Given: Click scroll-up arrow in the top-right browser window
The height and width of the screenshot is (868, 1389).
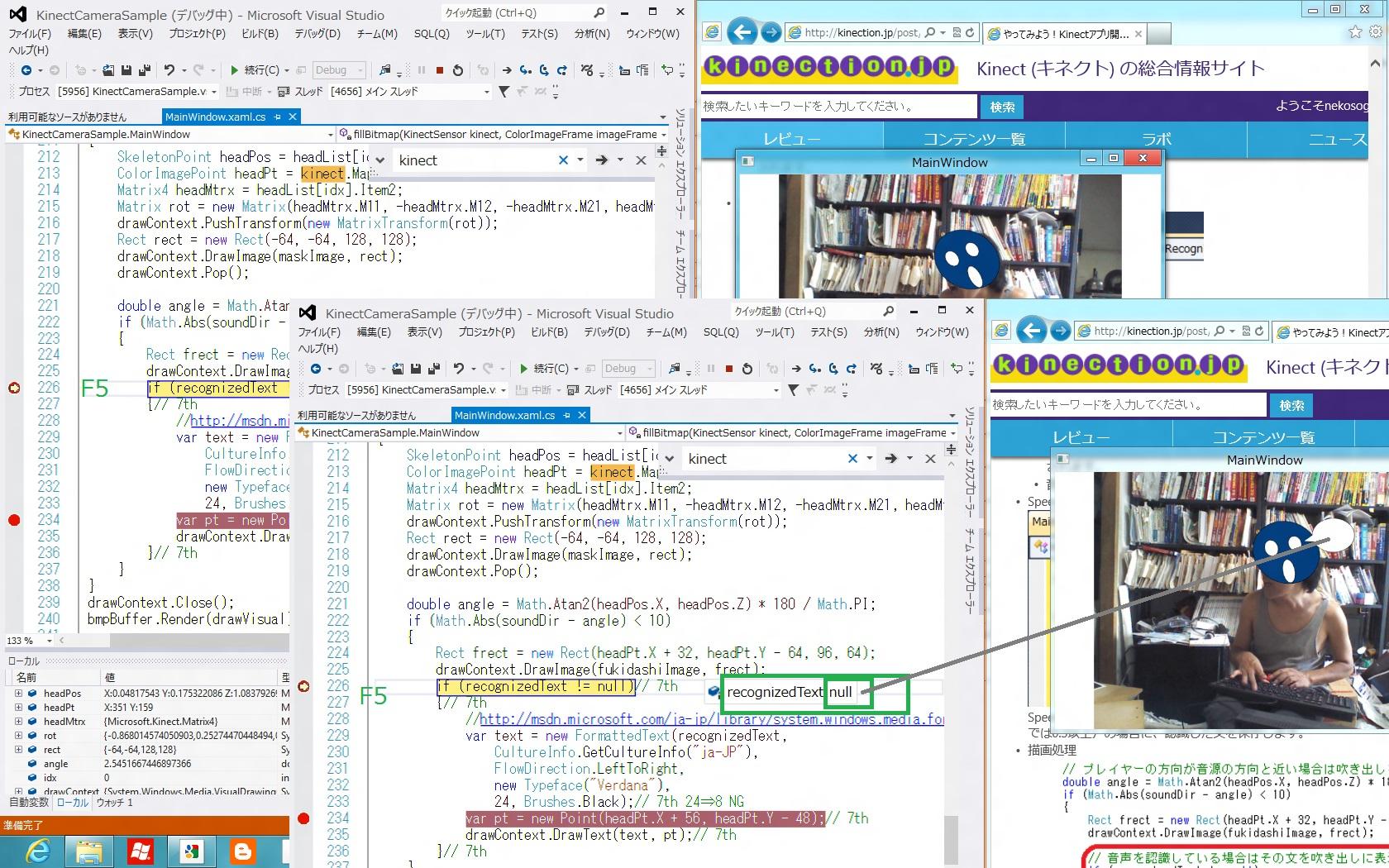Looking at the screenshot, I should coord(1377,63).
